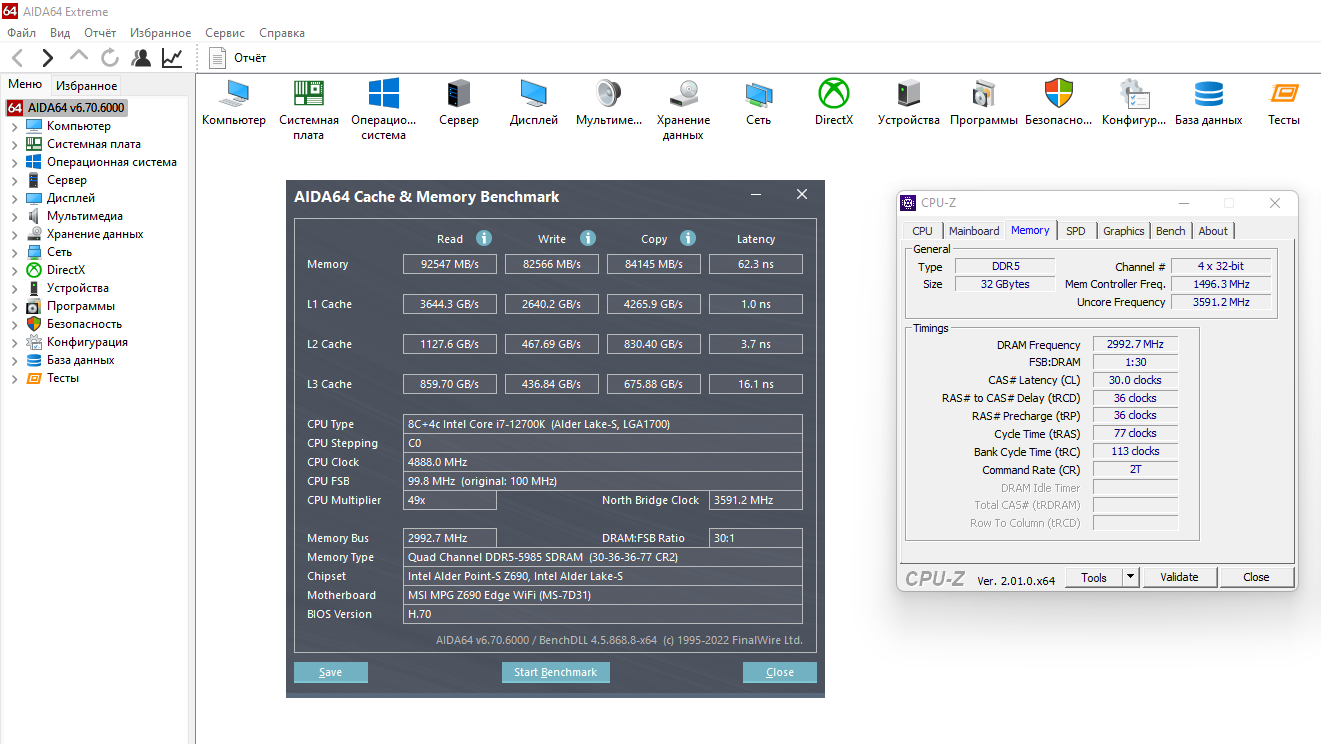Click the Read info icon in benchmark
The width and height of the screenshot is (1321, 744).
(484, 238)
